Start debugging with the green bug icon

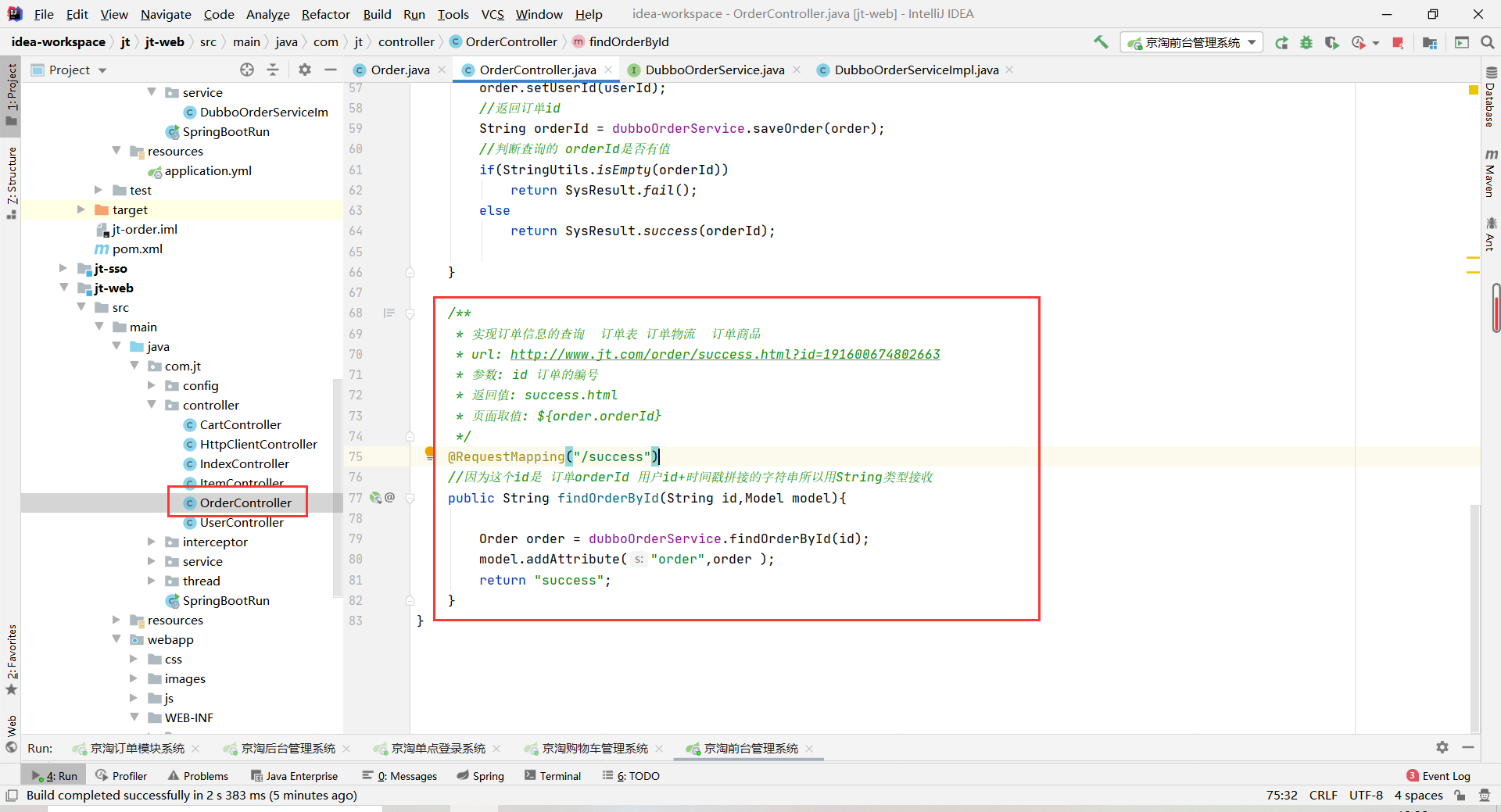pos(1306,43)
